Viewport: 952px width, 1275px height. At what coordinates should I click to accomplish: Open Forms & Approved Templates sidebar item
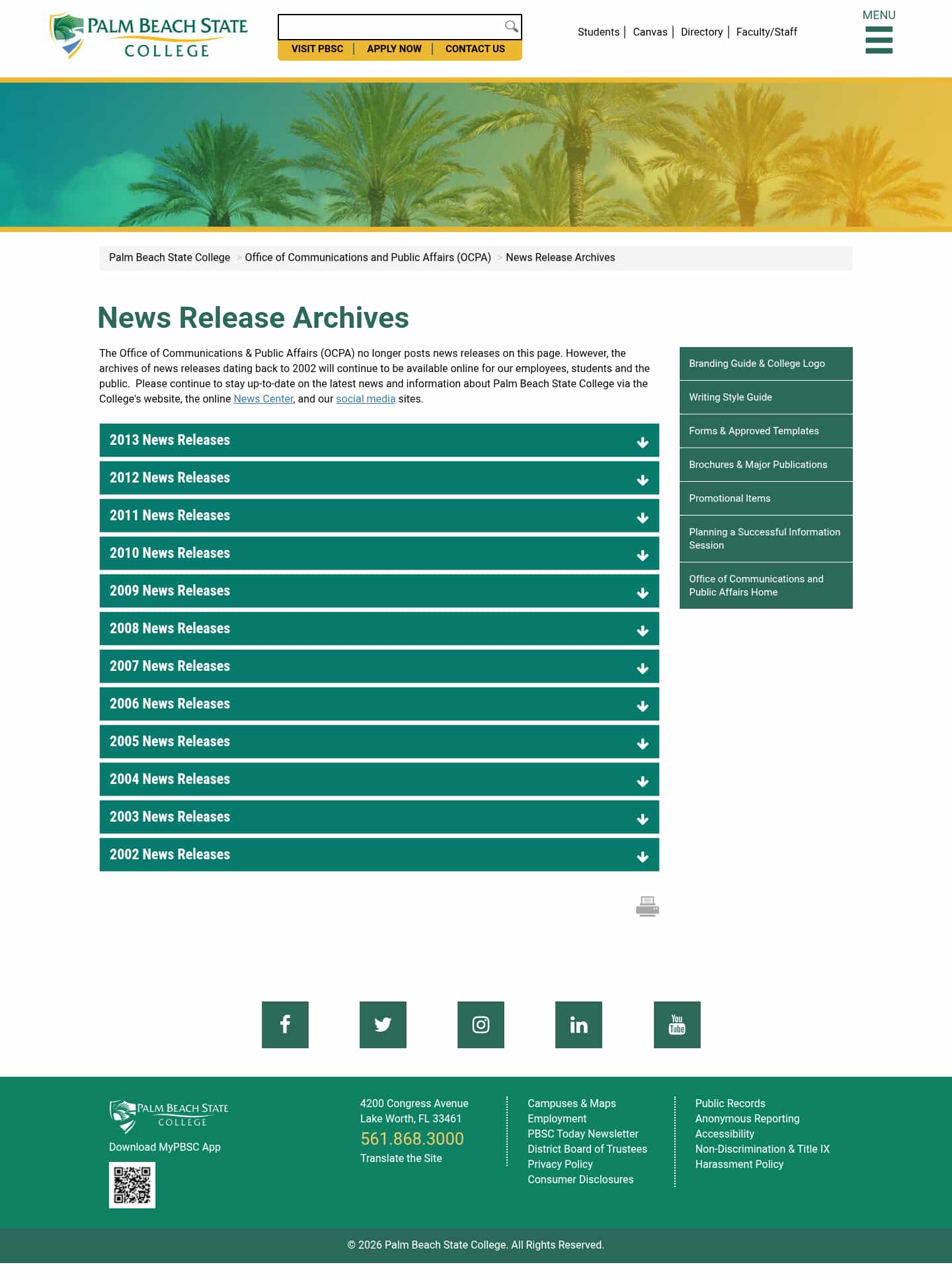point(766,431)
